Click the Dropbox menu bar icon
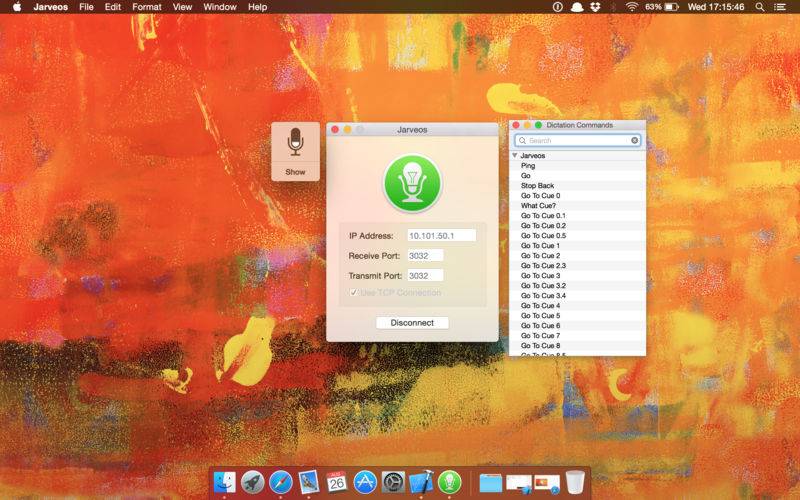 595,7
